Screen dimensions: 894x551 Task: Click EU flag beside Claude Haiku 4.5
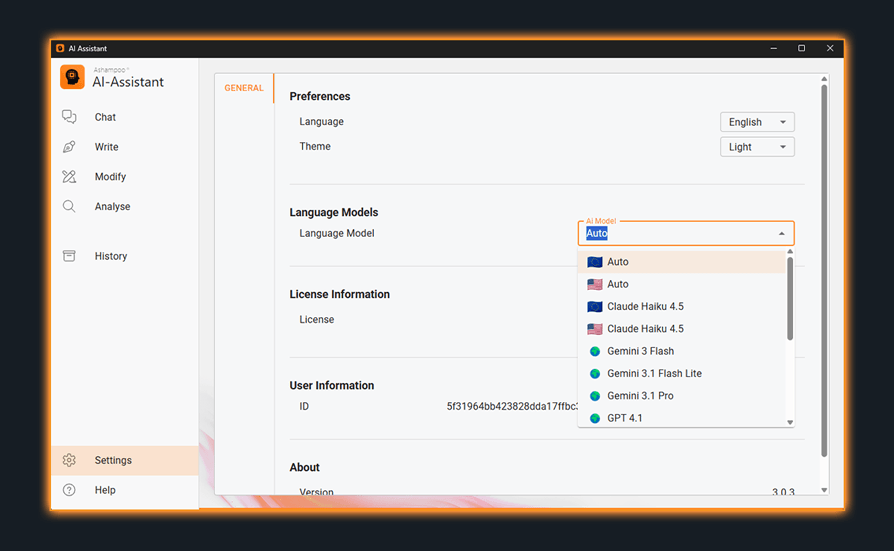[595, 306]
